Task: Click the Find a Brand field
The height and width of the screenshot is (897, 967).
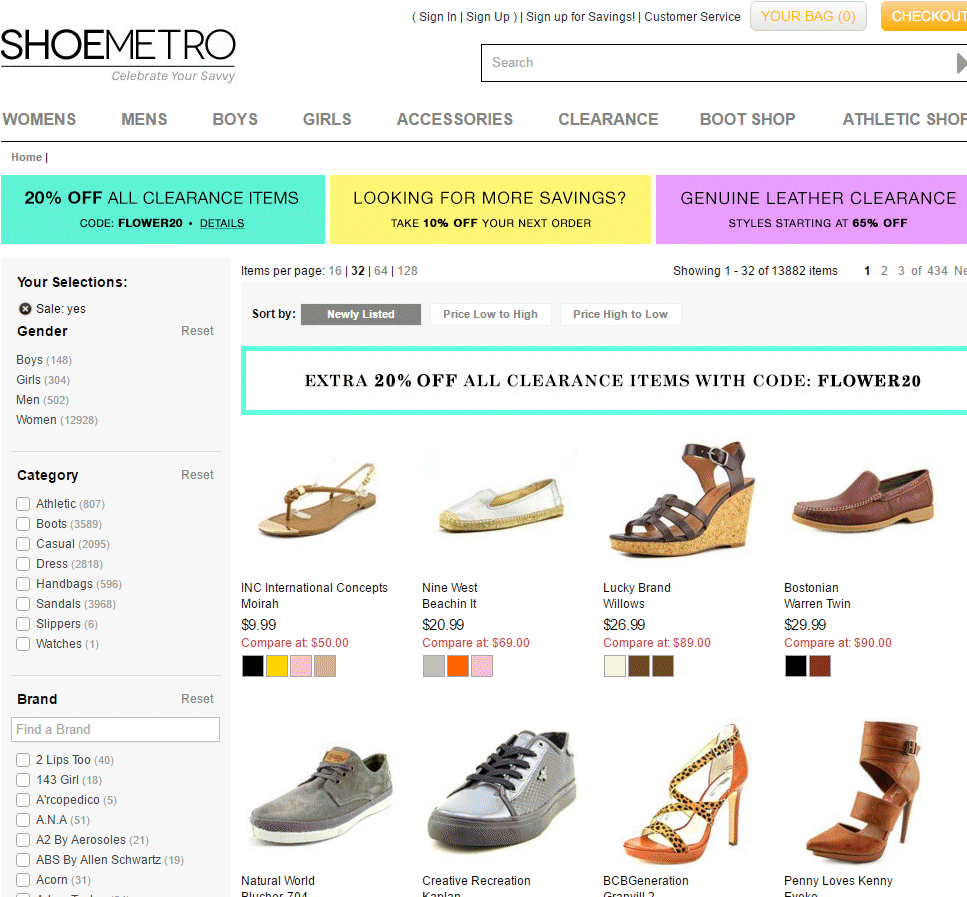Action: [115, 729]
